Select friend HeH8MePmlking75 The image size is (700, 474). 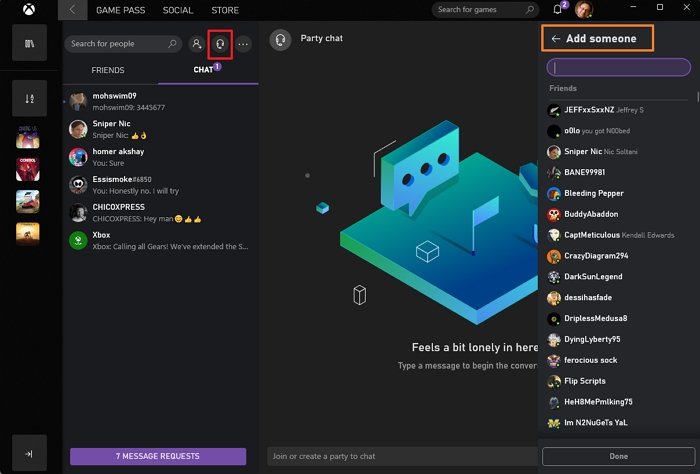(618, 402)
